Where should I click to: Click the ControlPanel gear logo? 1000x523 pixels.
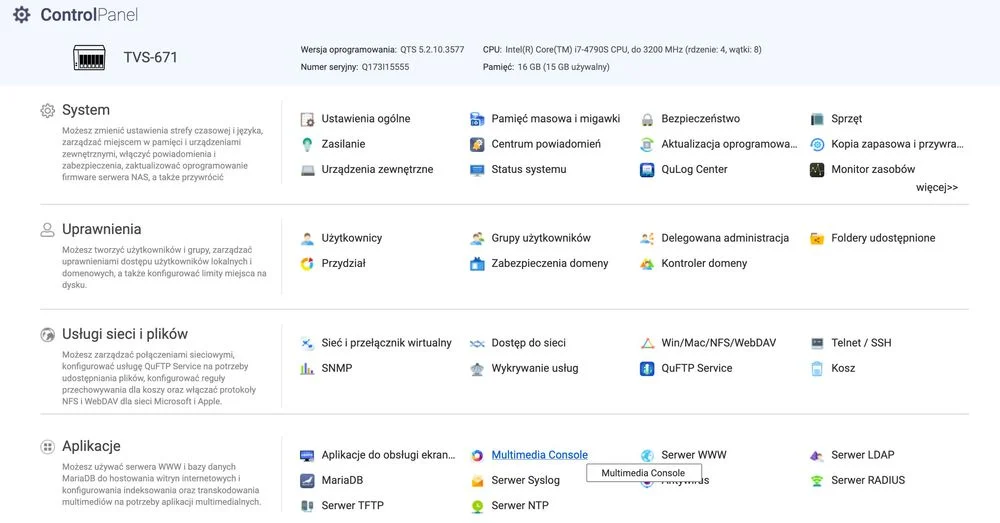coord(22,15)
